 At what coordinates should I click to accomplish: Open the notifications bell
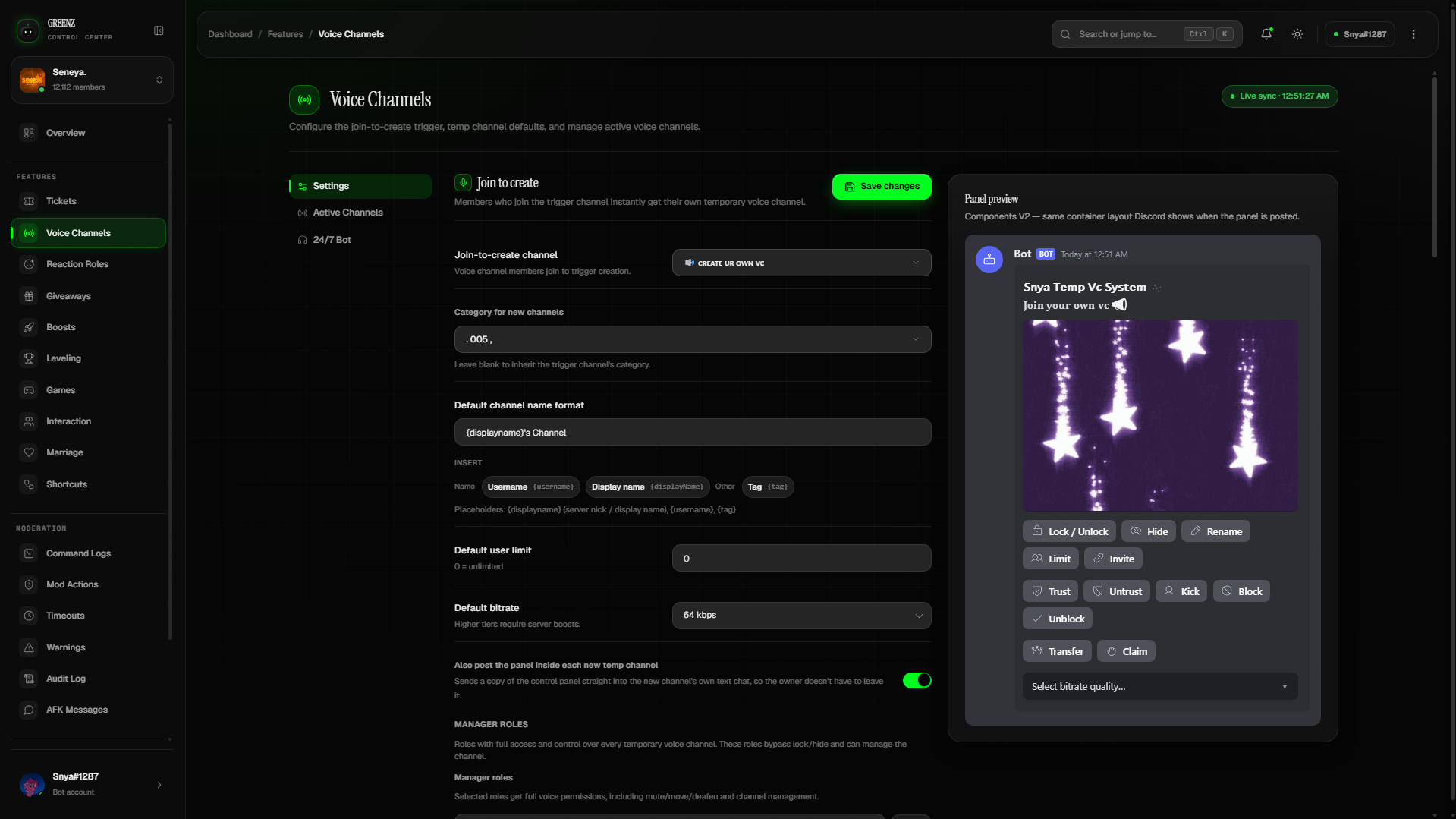[1266, 34]
